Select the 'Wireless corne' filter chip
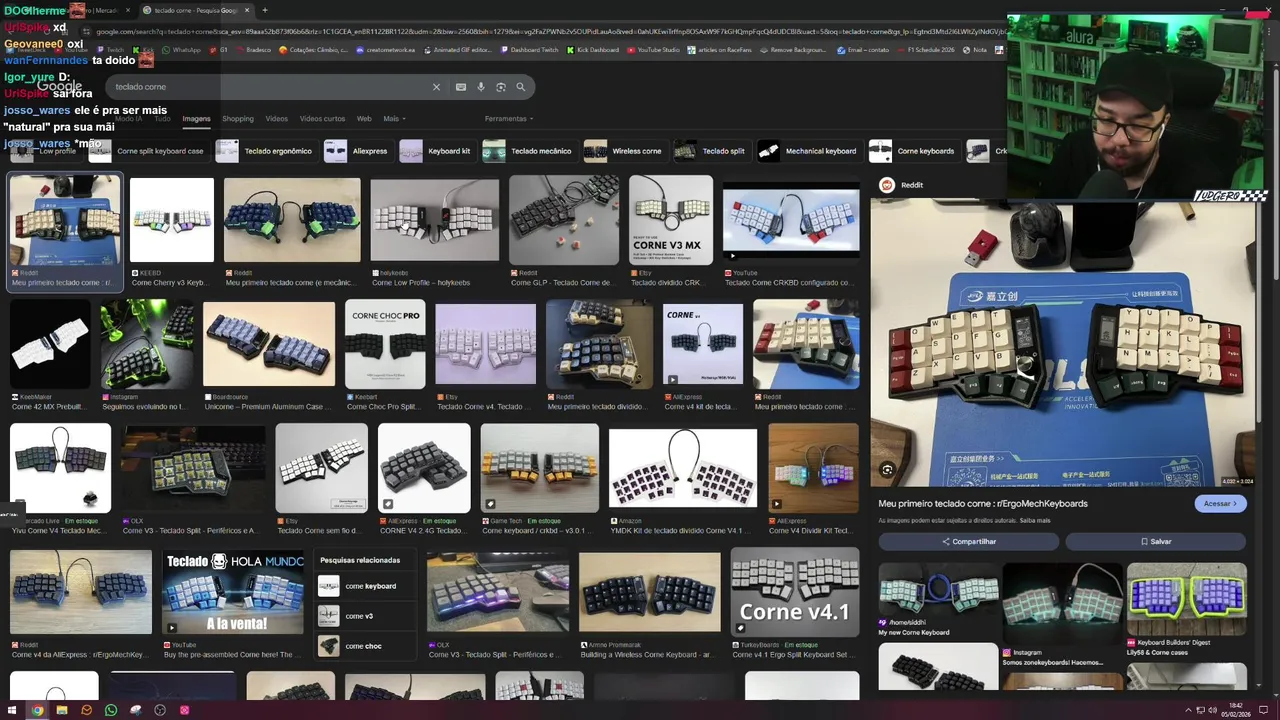Screen dimensions: 1280x720 tap(624, 151)
